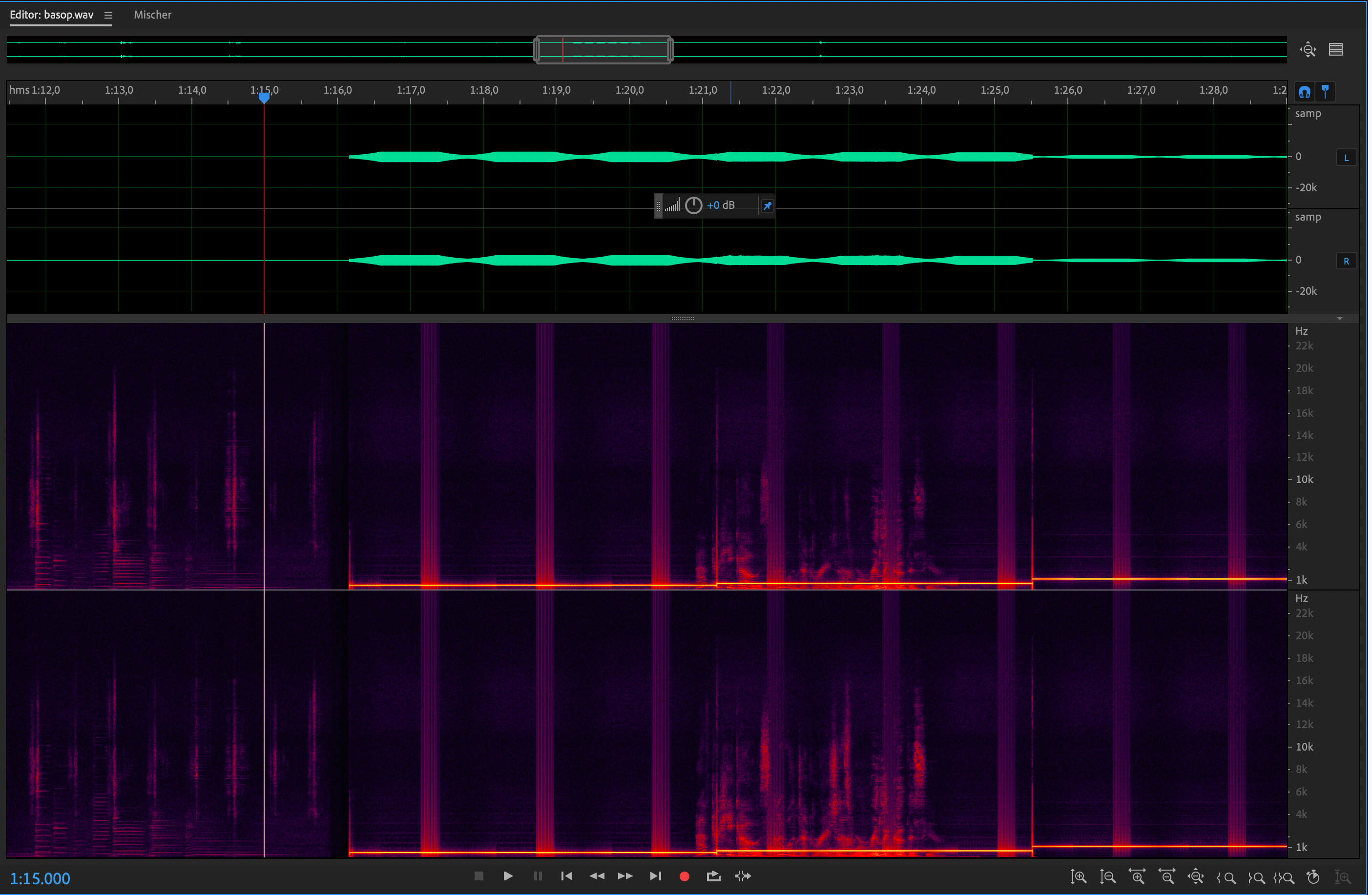Viewport: 1372px width, 895px height.
Task: Open the Editor basop.wav panel menu
Action: coord(108,15)
